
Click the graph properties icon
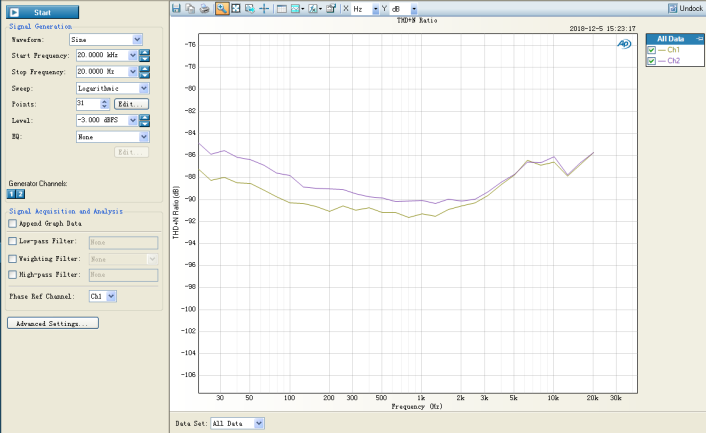(x=330, y=8)
